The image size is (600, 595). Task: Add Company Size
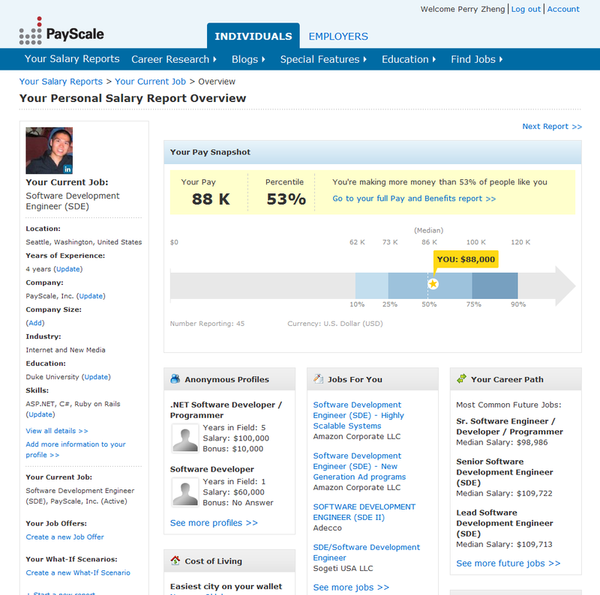tap(35, 323)
